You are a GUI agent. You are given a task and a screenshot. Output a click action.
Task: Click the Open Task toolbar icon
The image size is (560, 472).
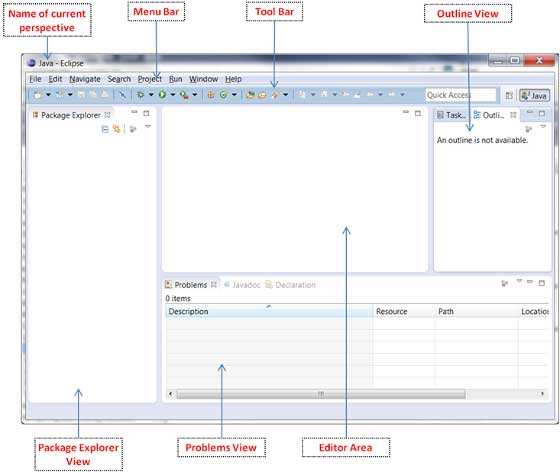[x=262, y=95]
